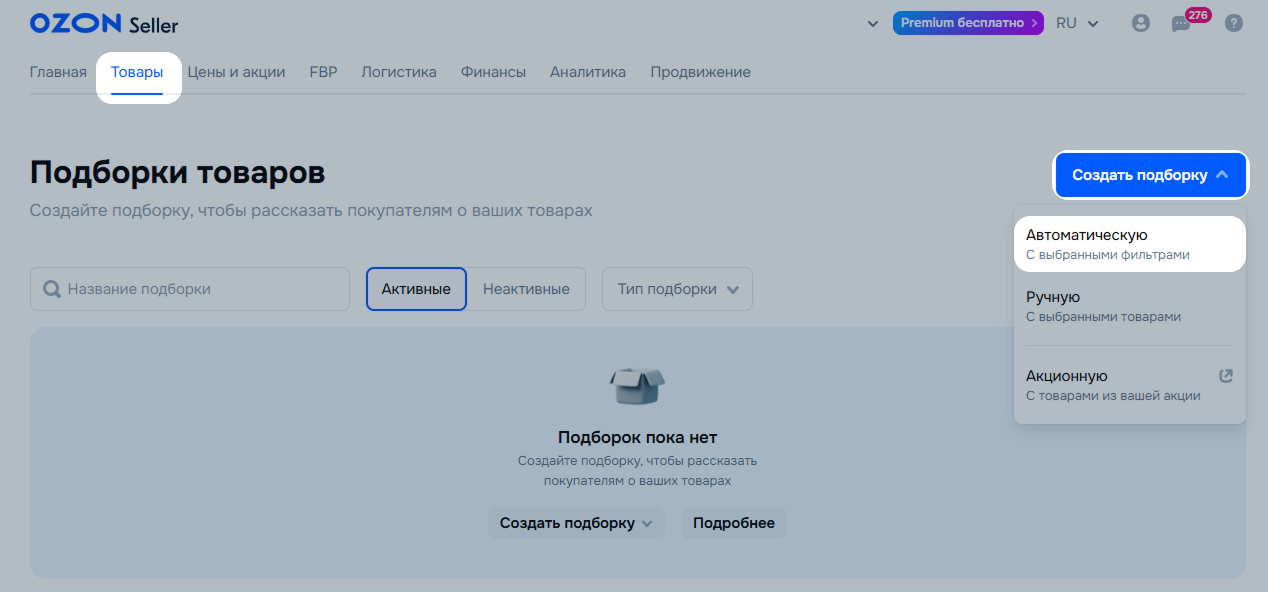Choose Ручную collection option
This screenshot has width=1268, height=592.
click(x=1130, y=306)
